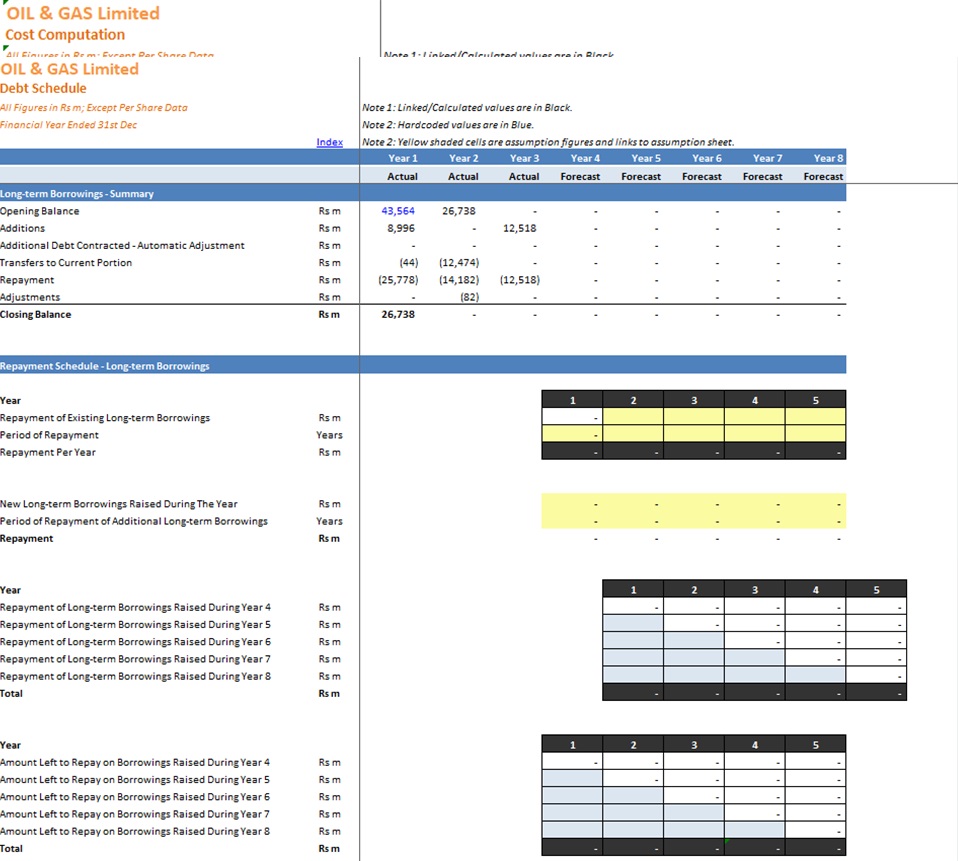Screen dimensions: 958x861
Task: Select Repayment of Long-term Borrowings Raised During Year 8
Action: point(136,676)
